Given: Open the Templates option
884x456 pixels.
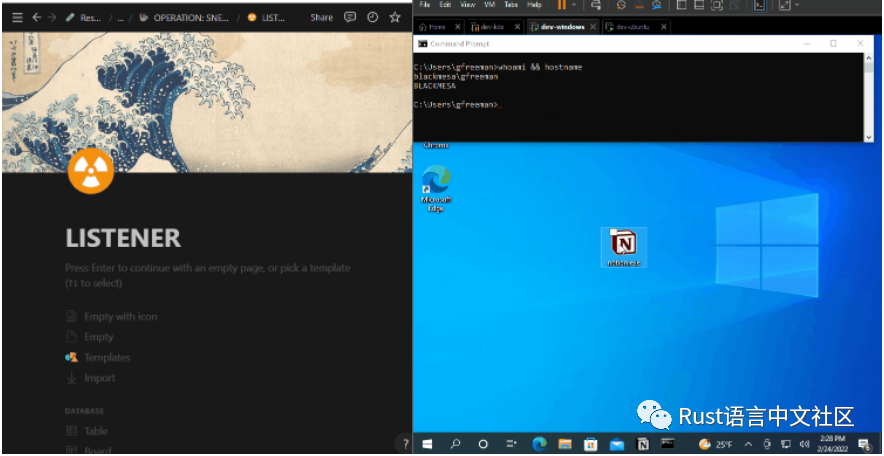Looking at the screenshot, I should (98, 357).
